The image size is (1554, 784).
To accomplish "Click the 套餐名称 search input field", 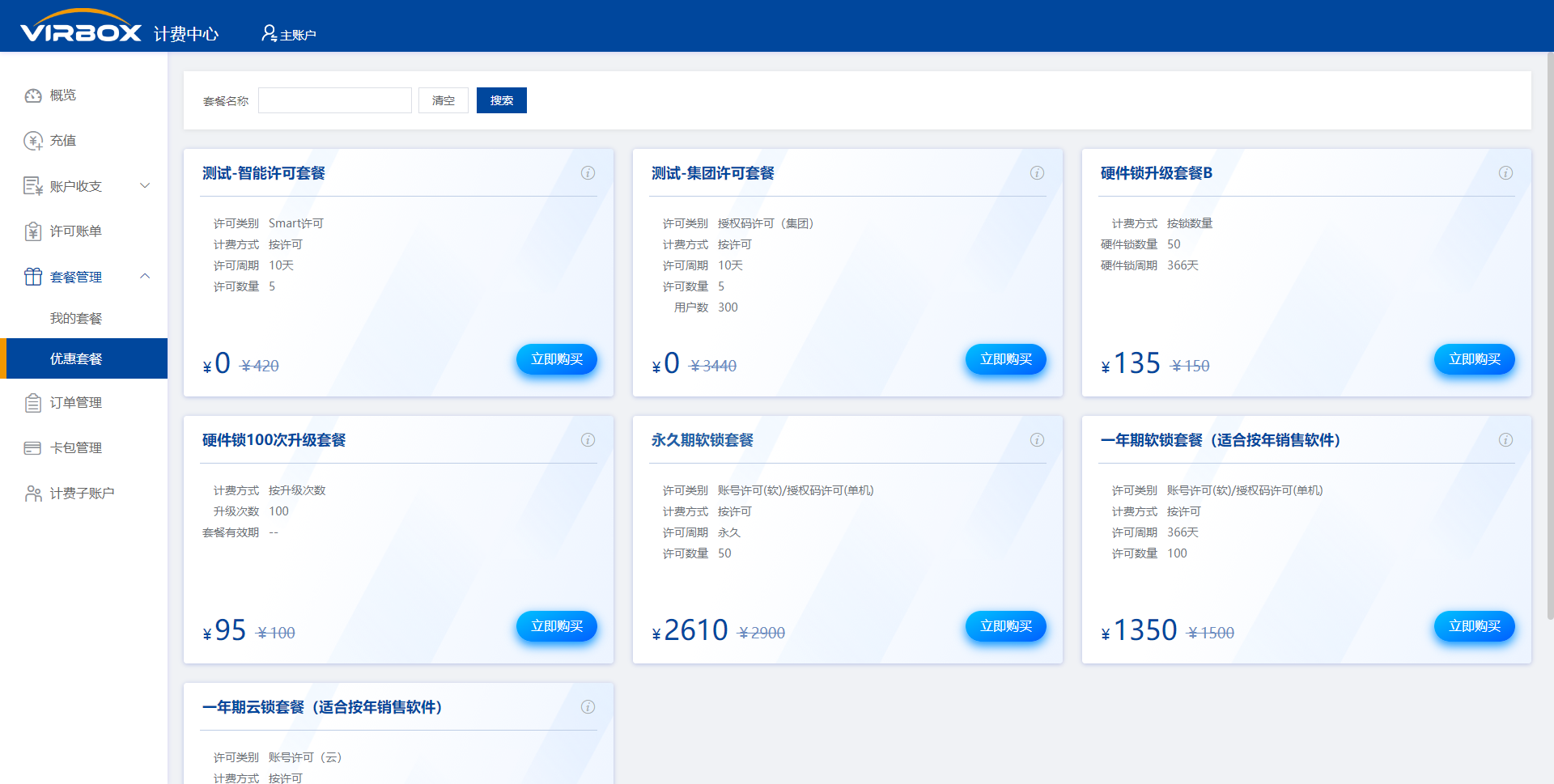I will click(335, 100).
